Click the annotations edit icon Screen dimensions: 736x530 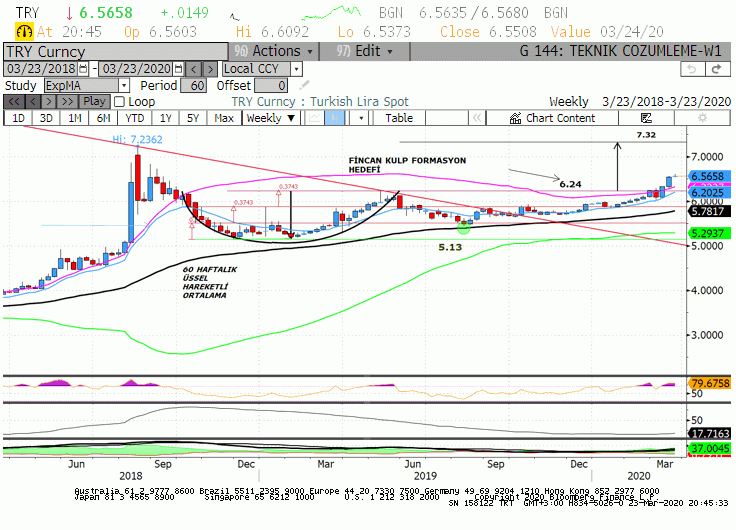[646, 118]
